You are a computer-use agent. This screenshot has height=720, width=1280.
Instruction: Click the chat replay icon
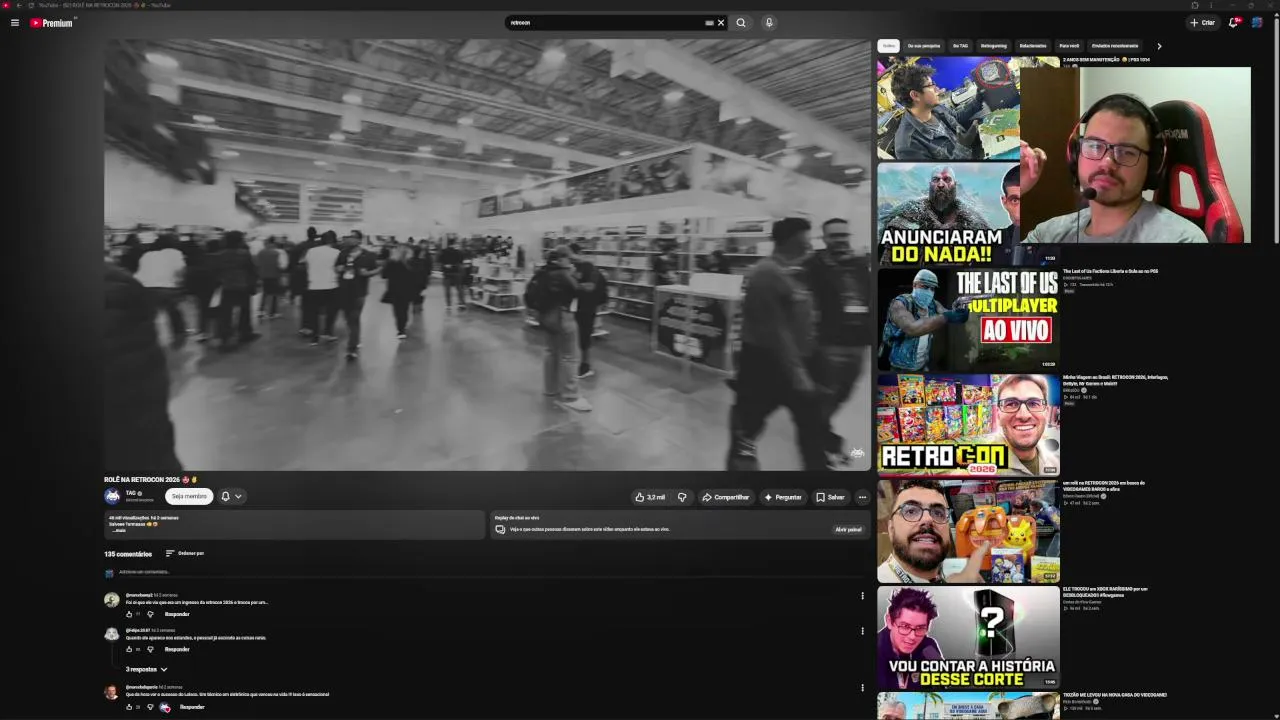(500, 529)
